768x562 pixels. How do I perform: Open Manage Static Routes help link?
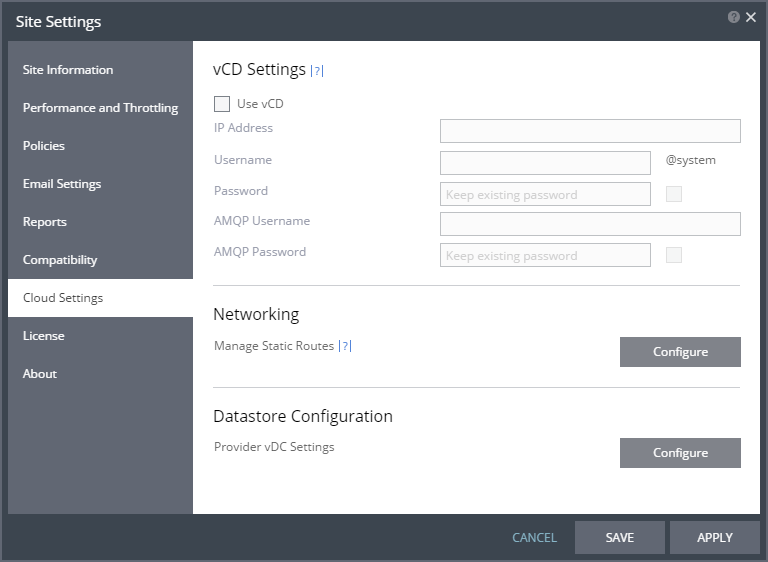345,346
